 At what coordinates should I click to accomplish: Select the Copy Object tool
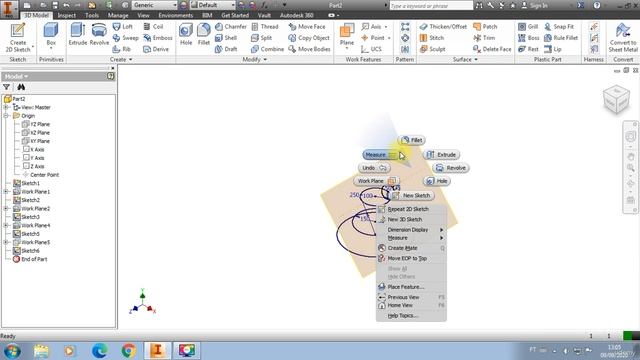point(309,38)
